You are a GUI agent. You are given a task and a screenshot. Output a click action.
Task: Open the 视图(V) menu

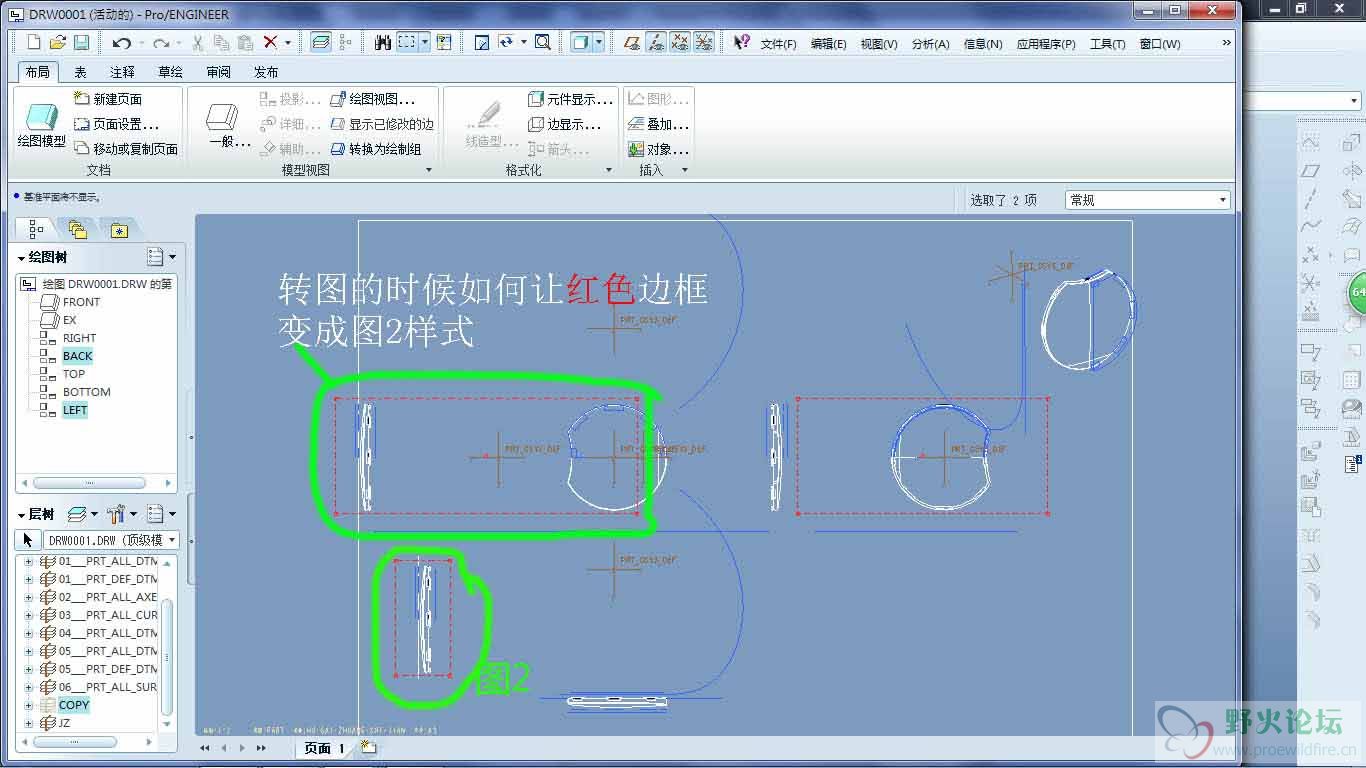click(x=879, y=44)
